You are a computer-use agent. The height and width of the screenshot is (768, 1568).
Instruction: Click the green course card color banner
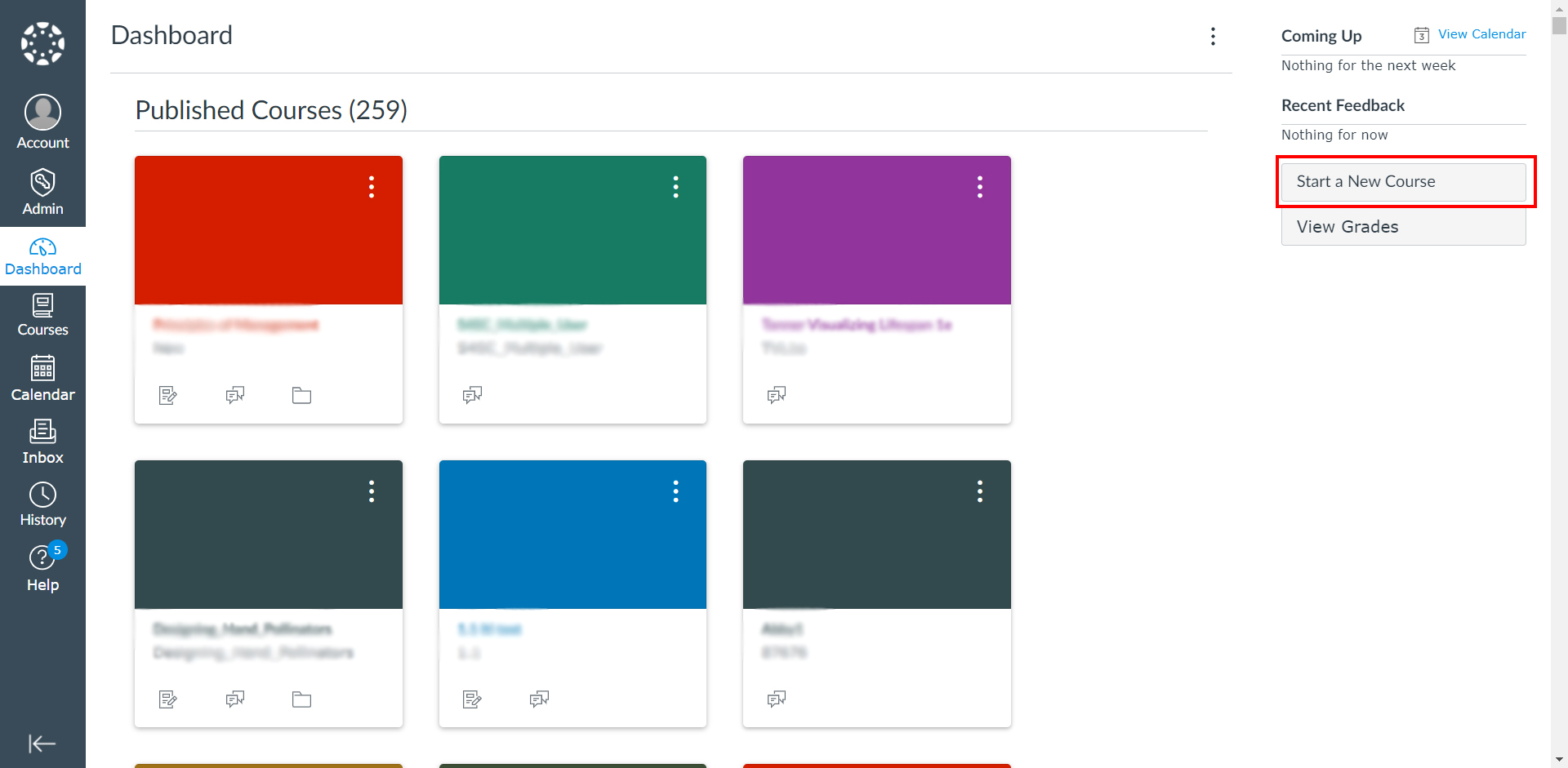tap(572, 230)
